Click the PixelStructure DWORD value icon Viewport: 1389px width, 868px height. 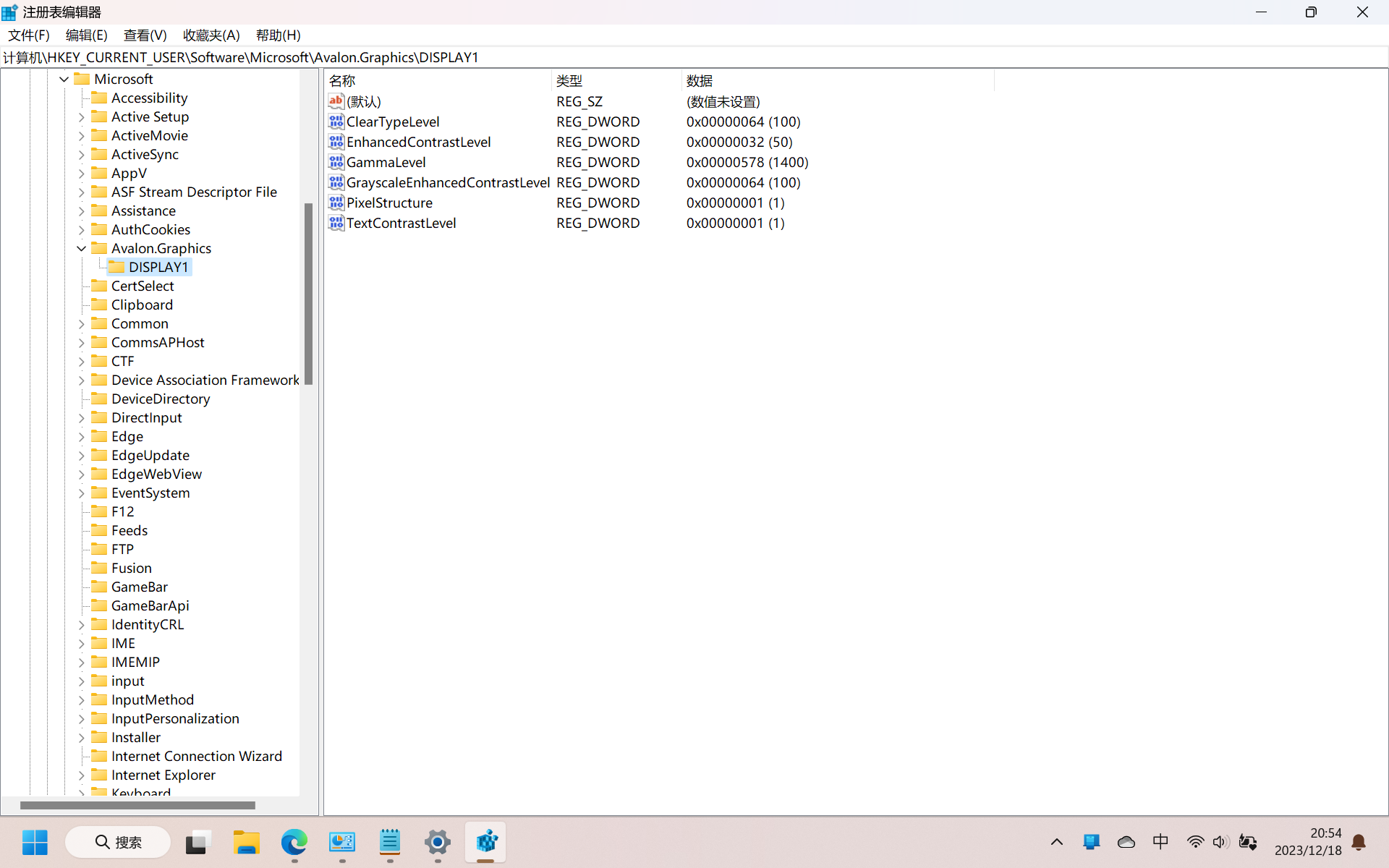tap(336, 203)
